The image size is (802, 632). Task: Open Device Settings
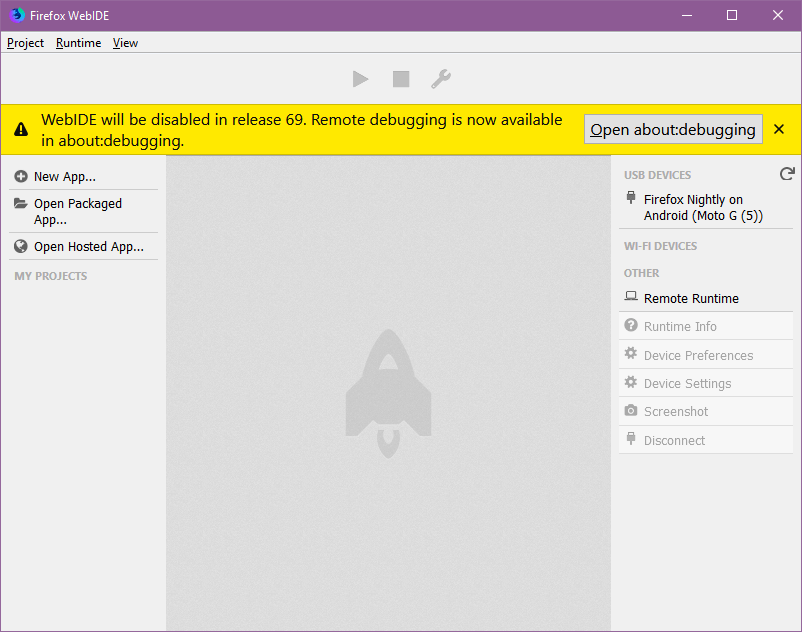[x=687, y=383]
